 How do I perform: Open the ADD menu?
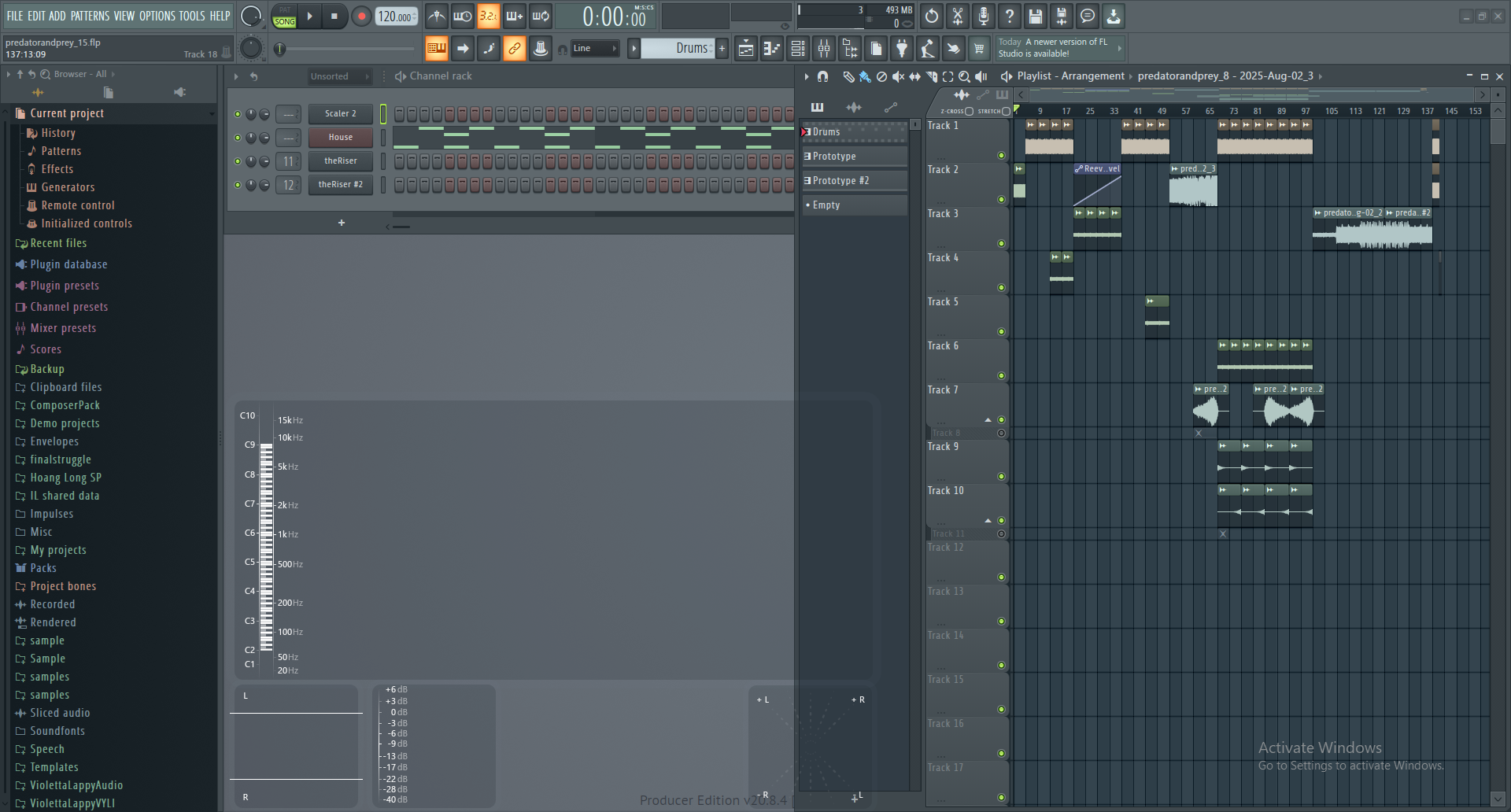pyautogui.click(x=57, y=16)
